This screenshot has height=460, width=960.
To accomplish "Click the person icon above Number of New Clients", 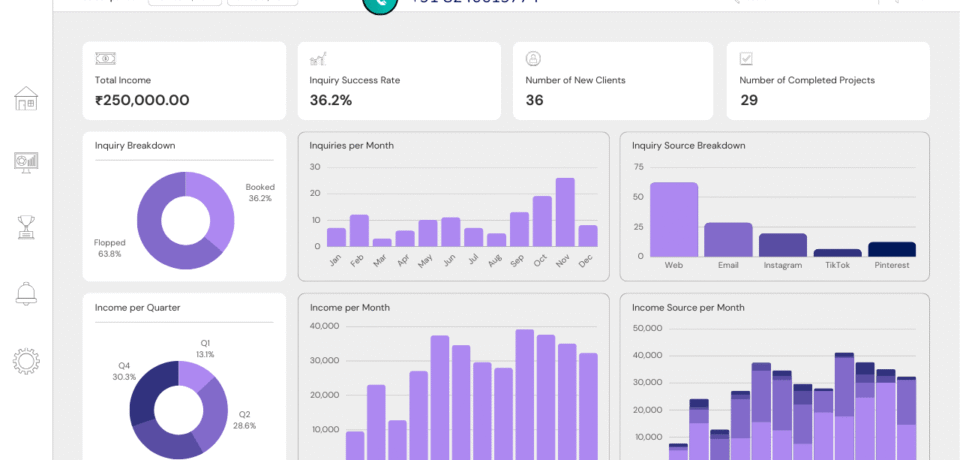I will point(533,59).
